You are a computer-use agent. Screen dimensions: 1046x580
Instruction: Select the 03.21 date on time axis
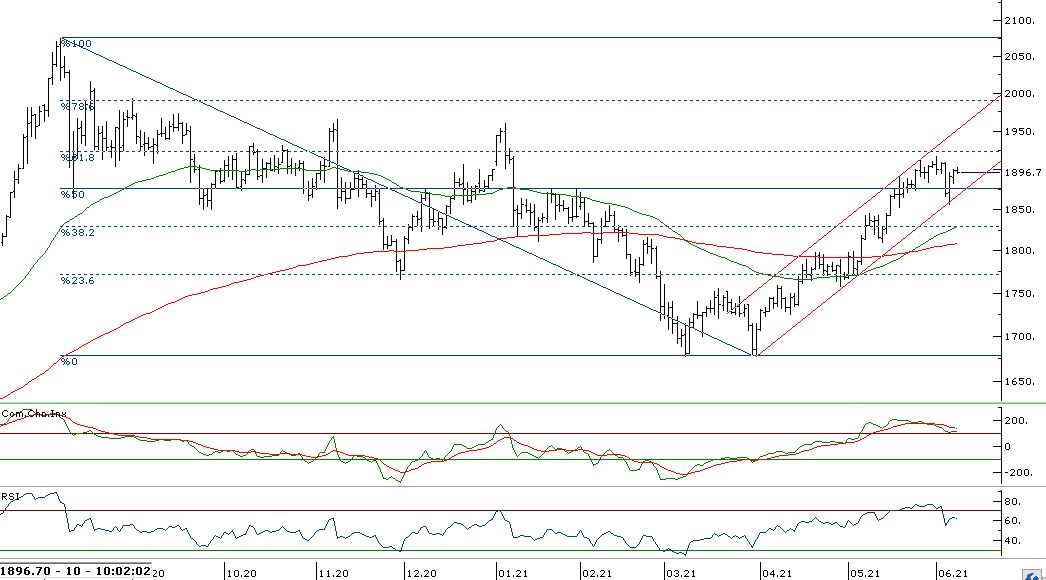[681, 573]
